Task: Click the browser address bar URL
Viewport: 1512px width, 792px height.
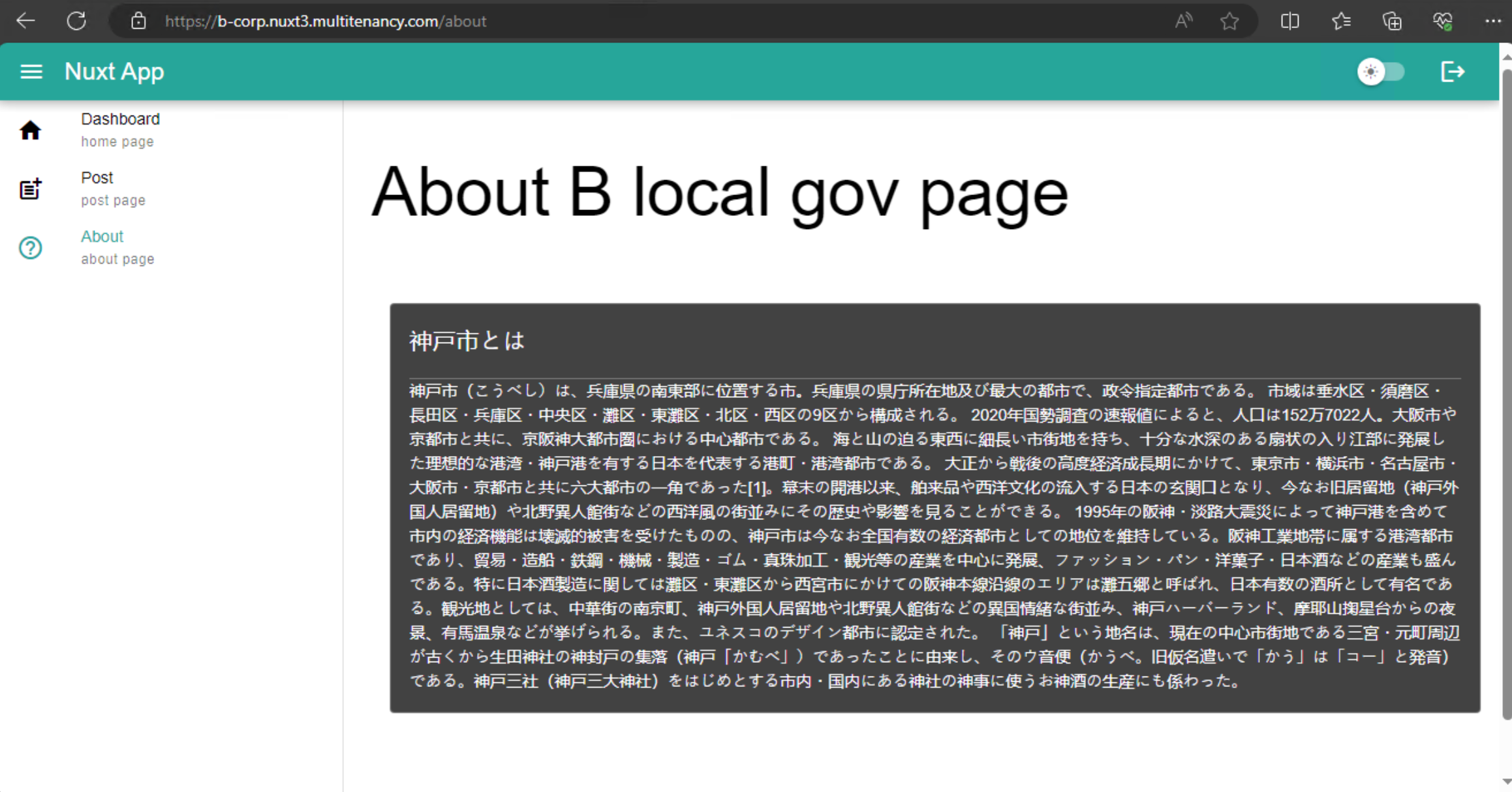Action: (x=326, y=22)
